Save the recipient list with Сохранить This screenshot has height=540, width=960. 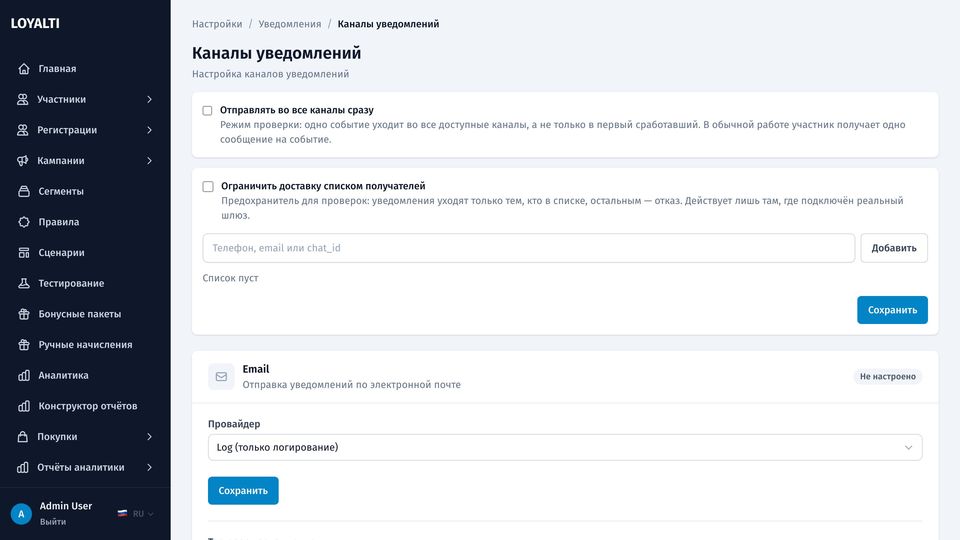click(892, 310)
